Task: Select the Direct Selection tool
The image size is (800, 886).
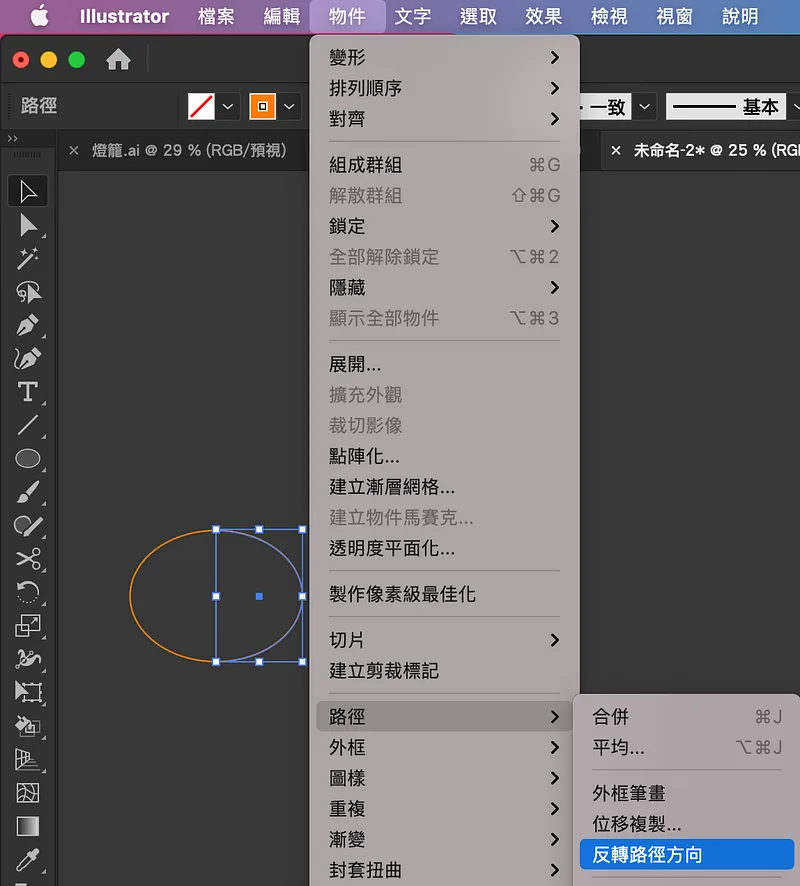Action: click(28, 225)
